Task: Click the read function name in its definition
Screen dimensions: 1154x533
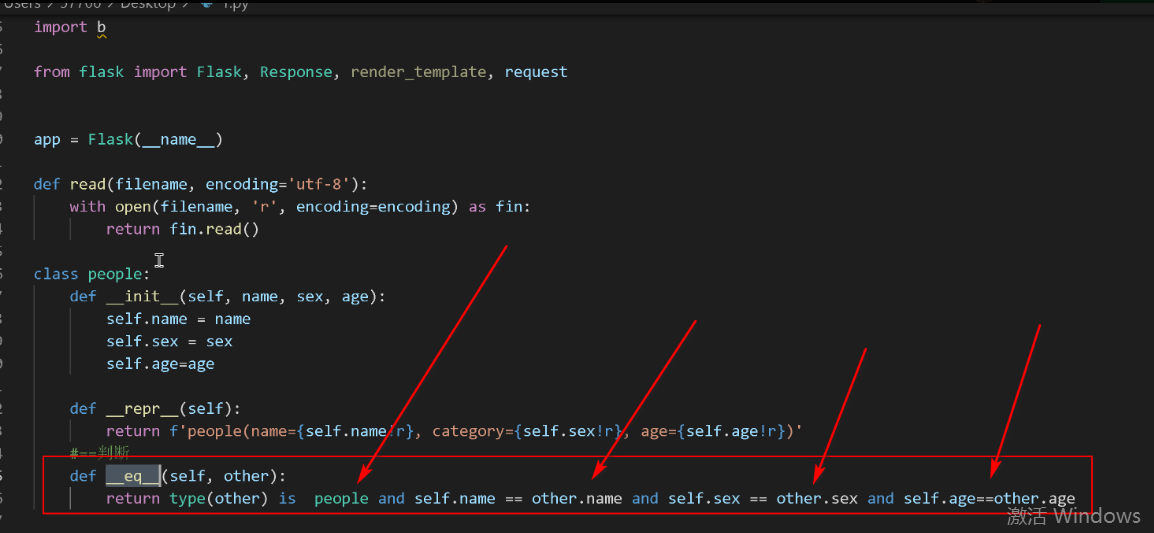Action: (x=88, y=185)
